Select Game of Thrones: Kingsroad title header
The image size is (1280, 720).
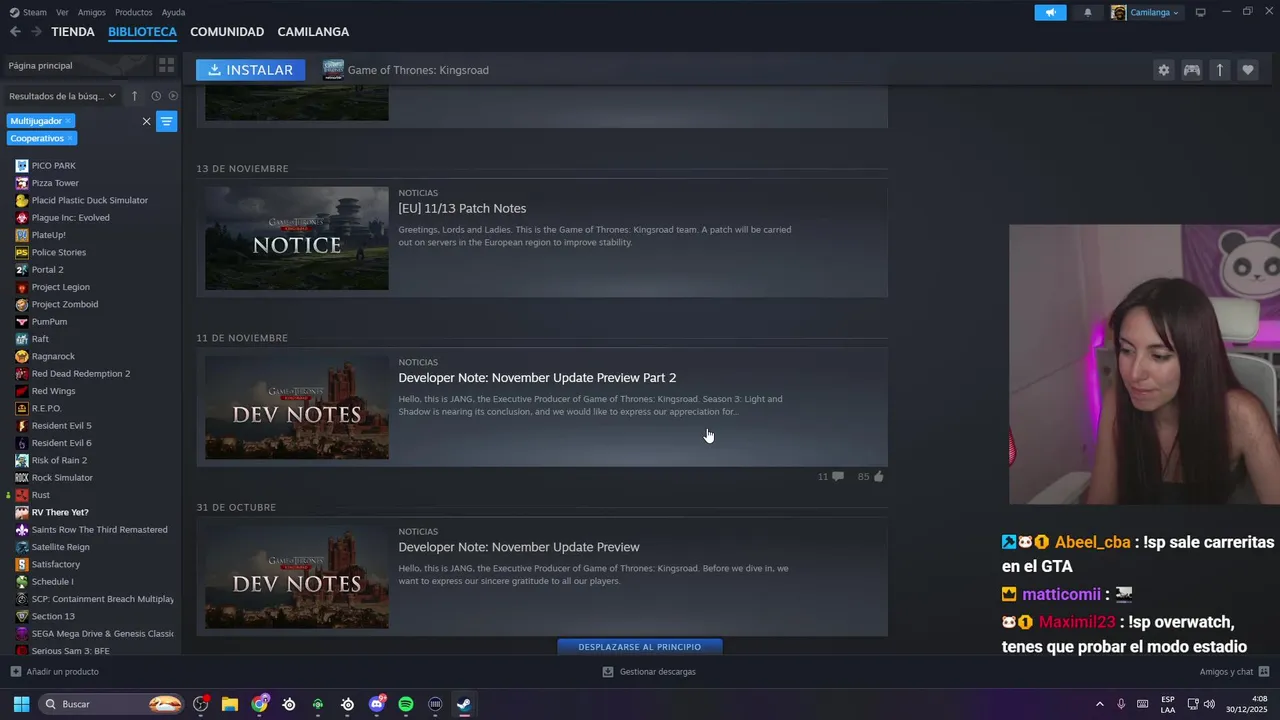418,70
